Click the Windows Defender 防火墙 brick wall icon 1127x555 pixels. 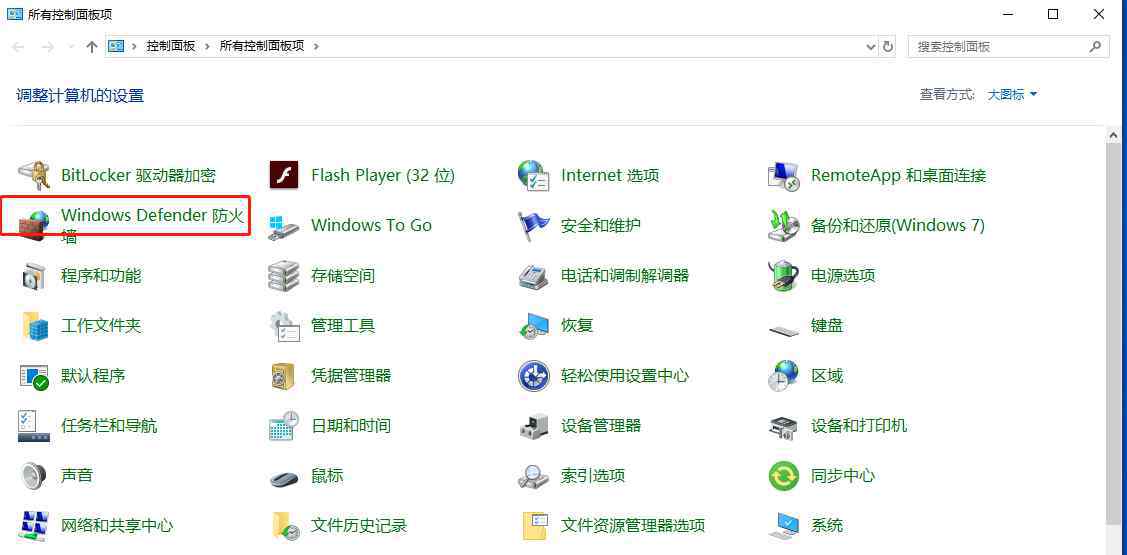click(x=33, y=225)
